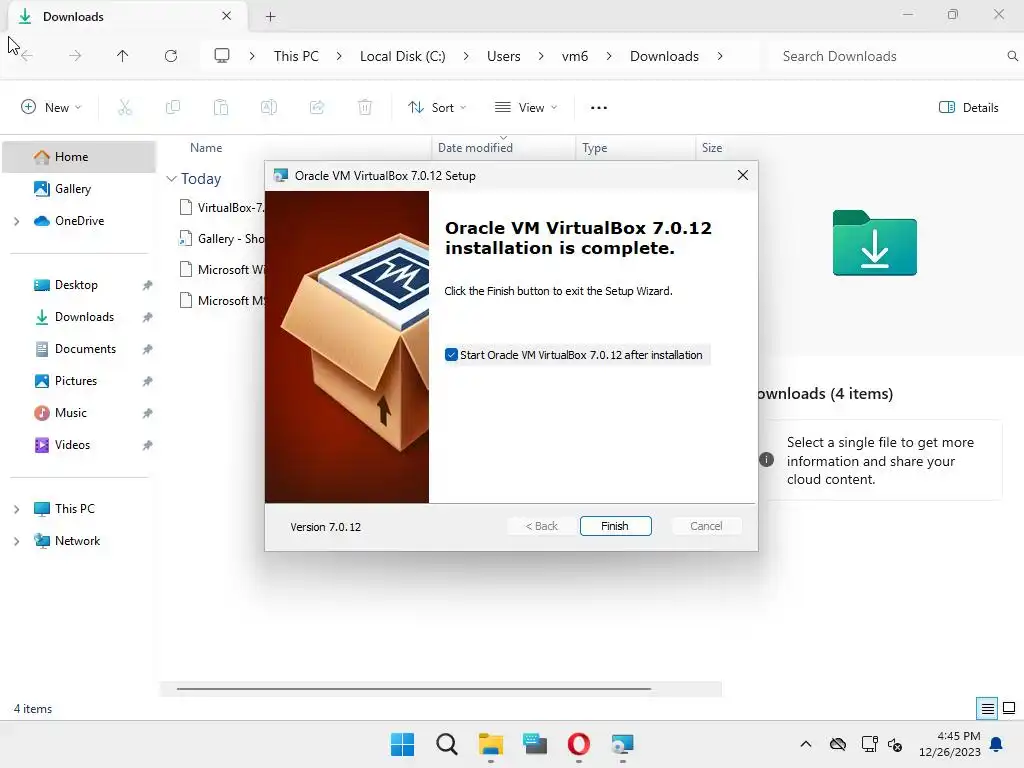The height and width of the screenshot is (768, 1024).
Task: Open the New item dropdown
Action: point(51,107)
